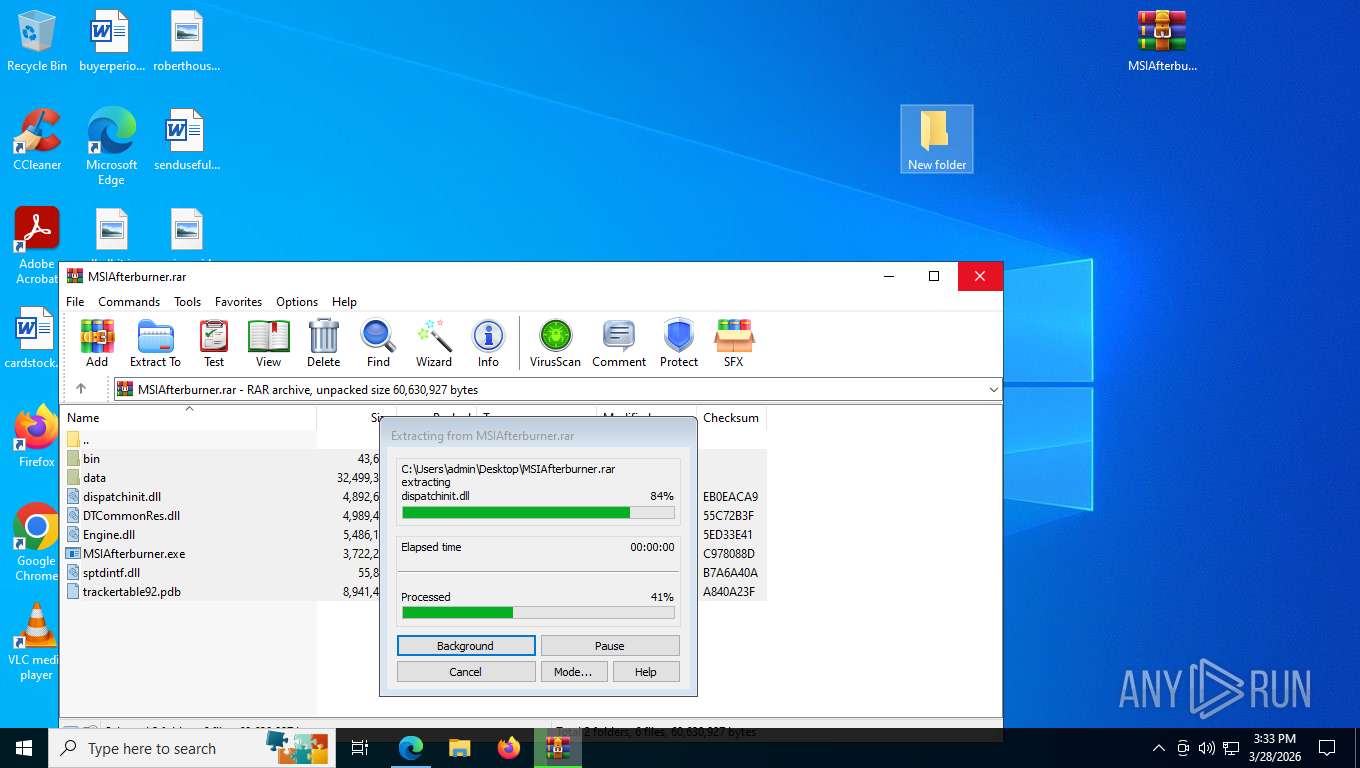The image size is (1360, 768).
Task: Select the MSIAfterburner rar file on desktop
Action: point(1162,41)
